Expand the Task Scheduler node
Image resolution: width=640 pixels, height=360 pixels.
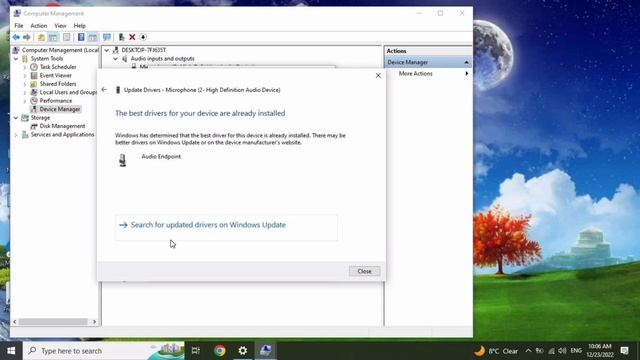point(24,67)
